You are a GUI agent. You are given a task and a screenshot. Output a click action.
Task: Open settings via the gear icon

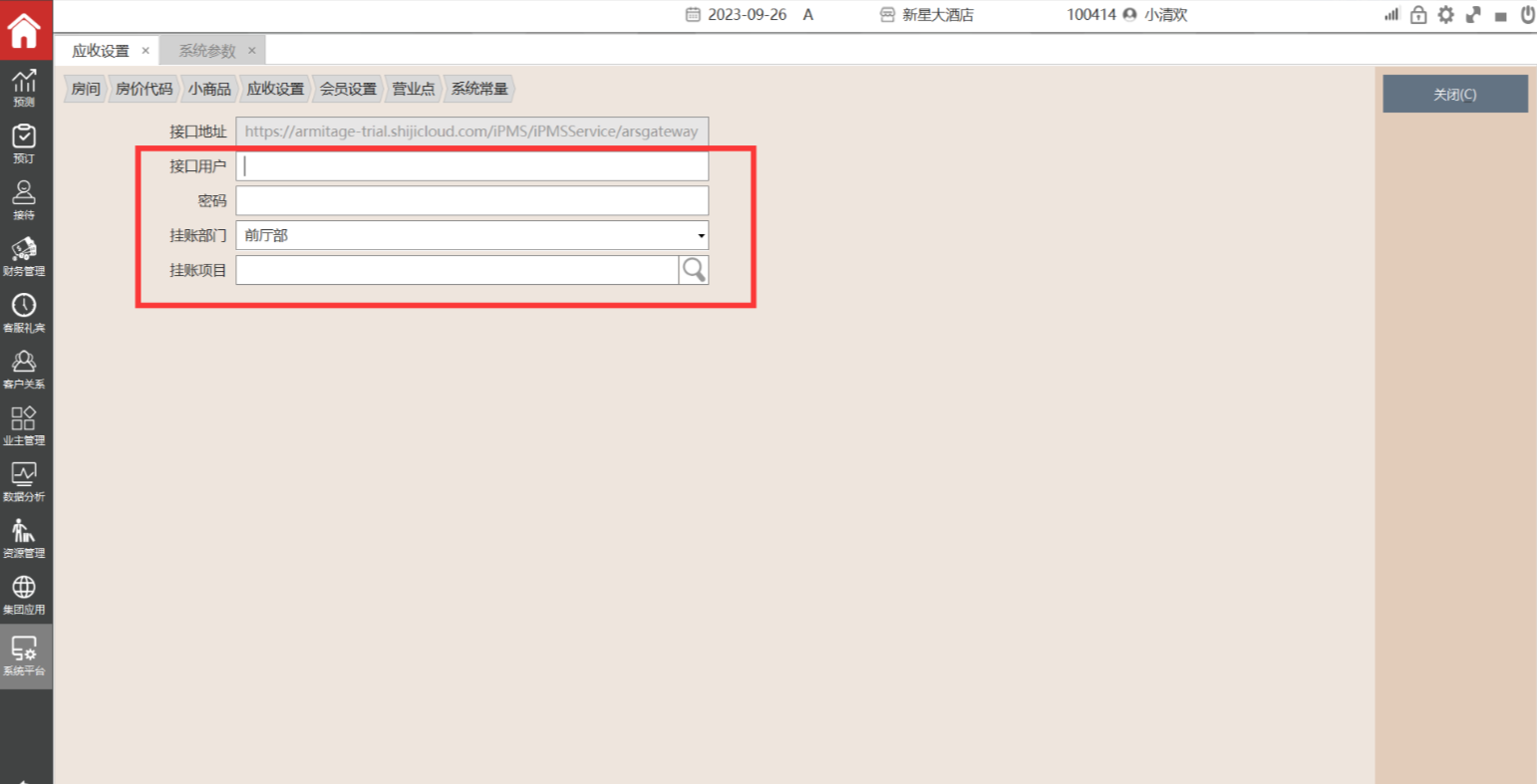[x=1445, y=15]
